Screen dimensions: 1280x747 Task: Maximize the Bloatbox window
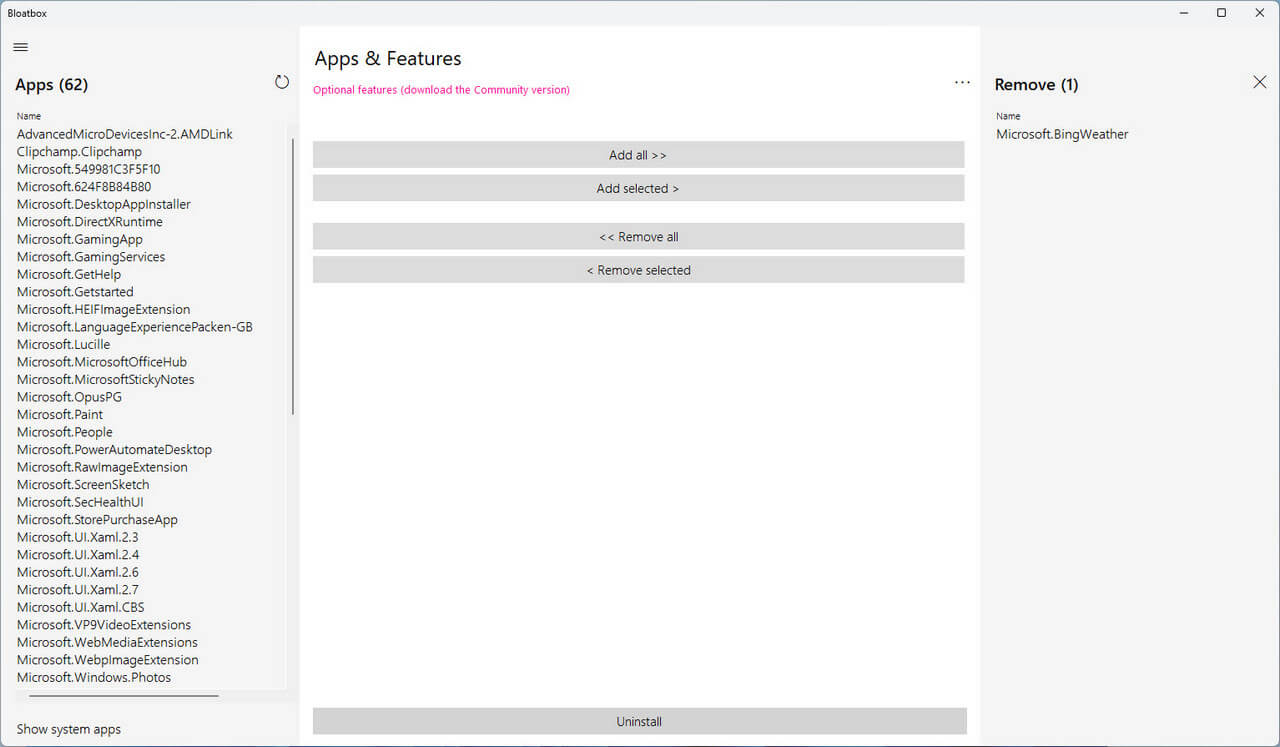(x=1221, y=13)
